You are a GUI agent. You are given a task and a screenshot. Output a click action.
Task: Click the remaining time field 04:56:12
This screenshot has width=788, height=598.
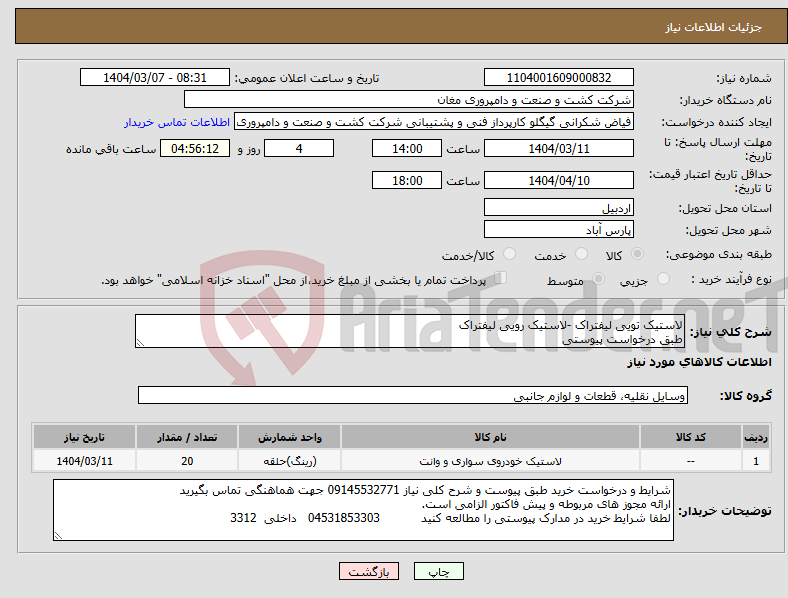[x=195, y=149]
